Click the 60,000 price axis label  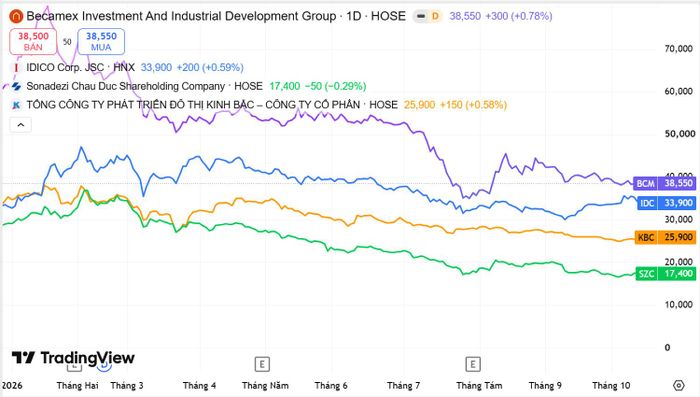coord(679,92)
